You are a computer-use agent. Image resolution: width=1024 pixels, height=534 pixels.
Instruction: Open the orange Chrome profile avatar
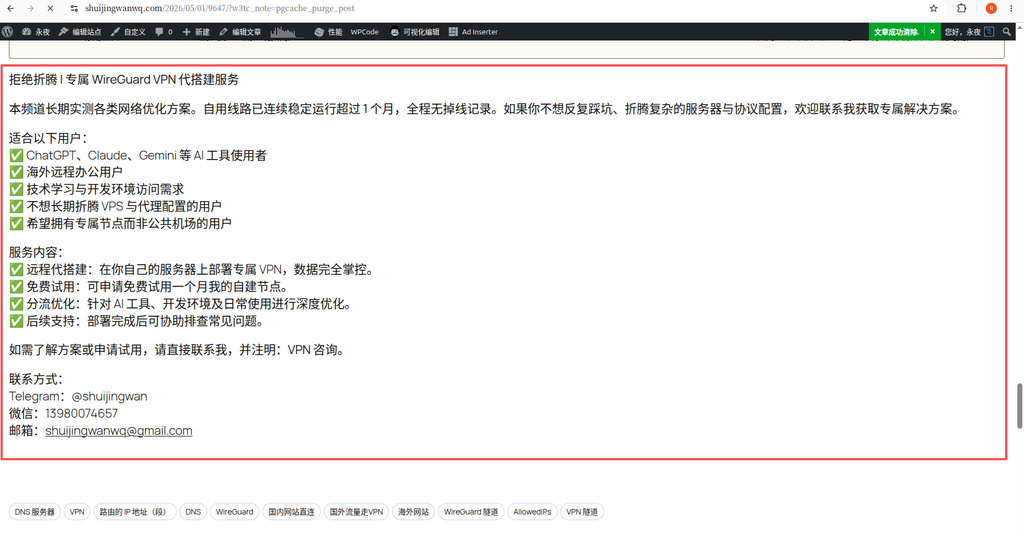[x=991, y=8]
